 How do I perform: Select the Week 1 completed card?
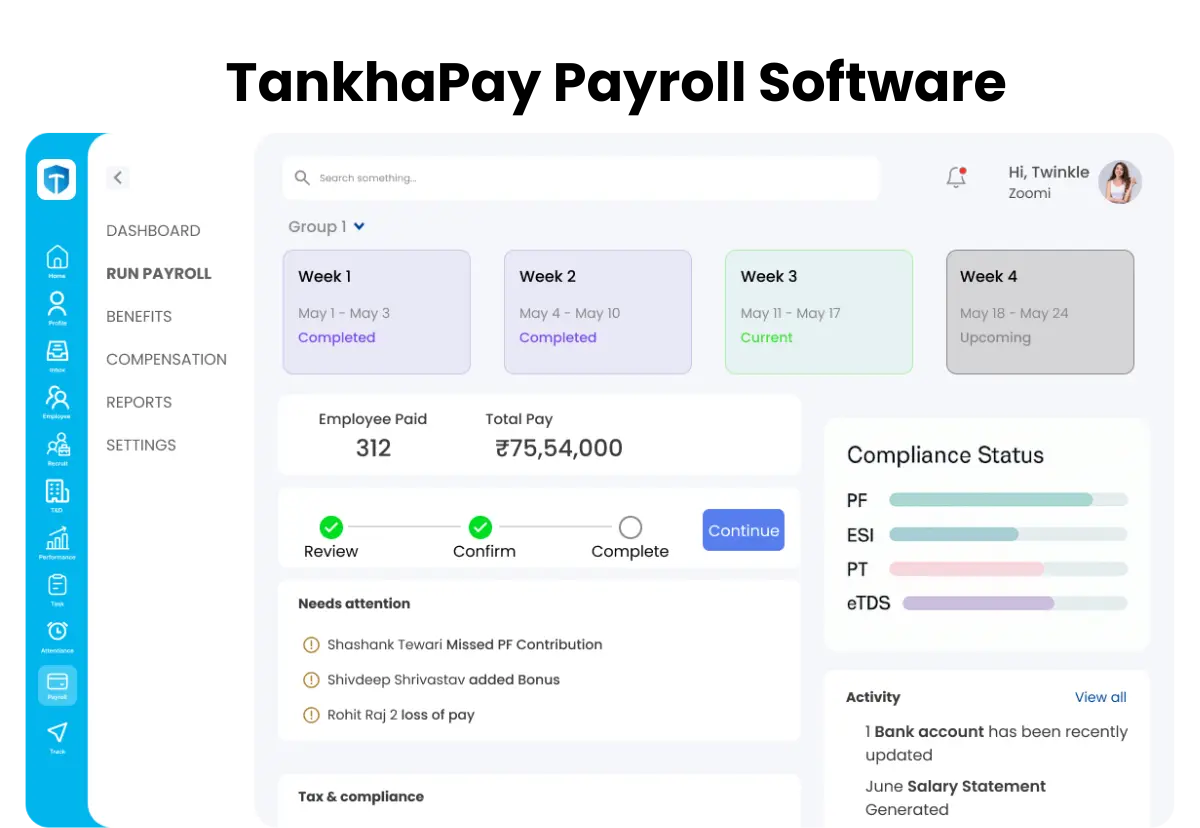tap(377, 312)
